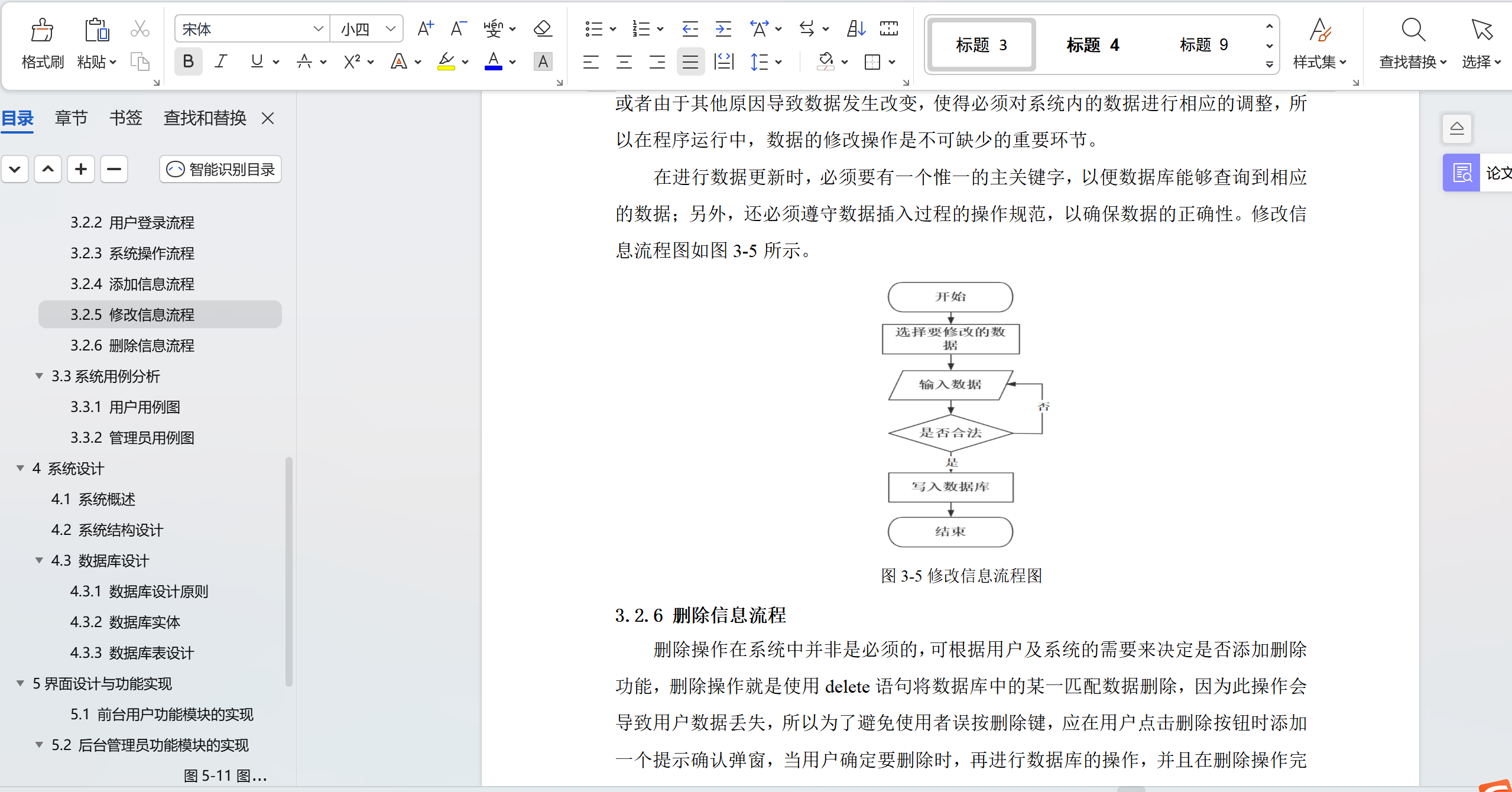Open the font name dropdown 宋体

tap(318, 28)
